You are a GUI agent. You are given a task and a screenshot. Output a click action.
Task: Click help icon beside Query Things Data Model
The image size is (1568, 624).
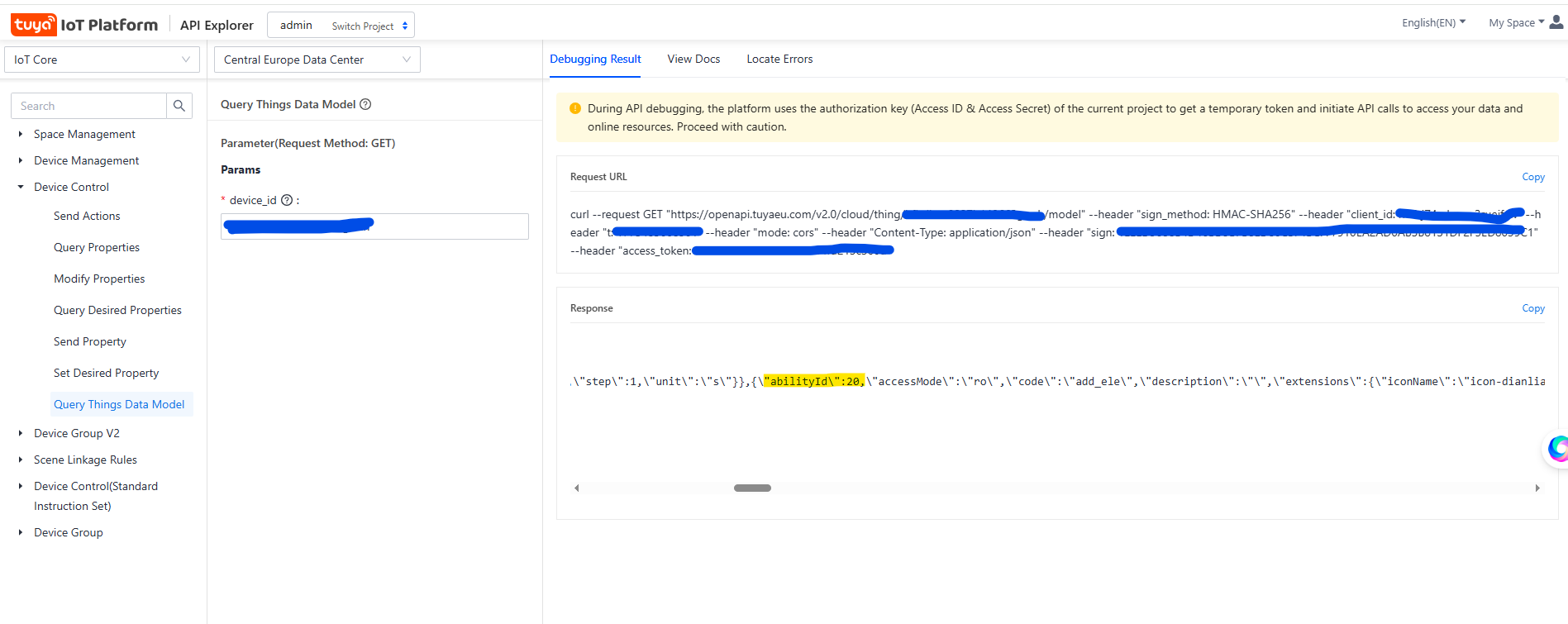coord(365,104)
